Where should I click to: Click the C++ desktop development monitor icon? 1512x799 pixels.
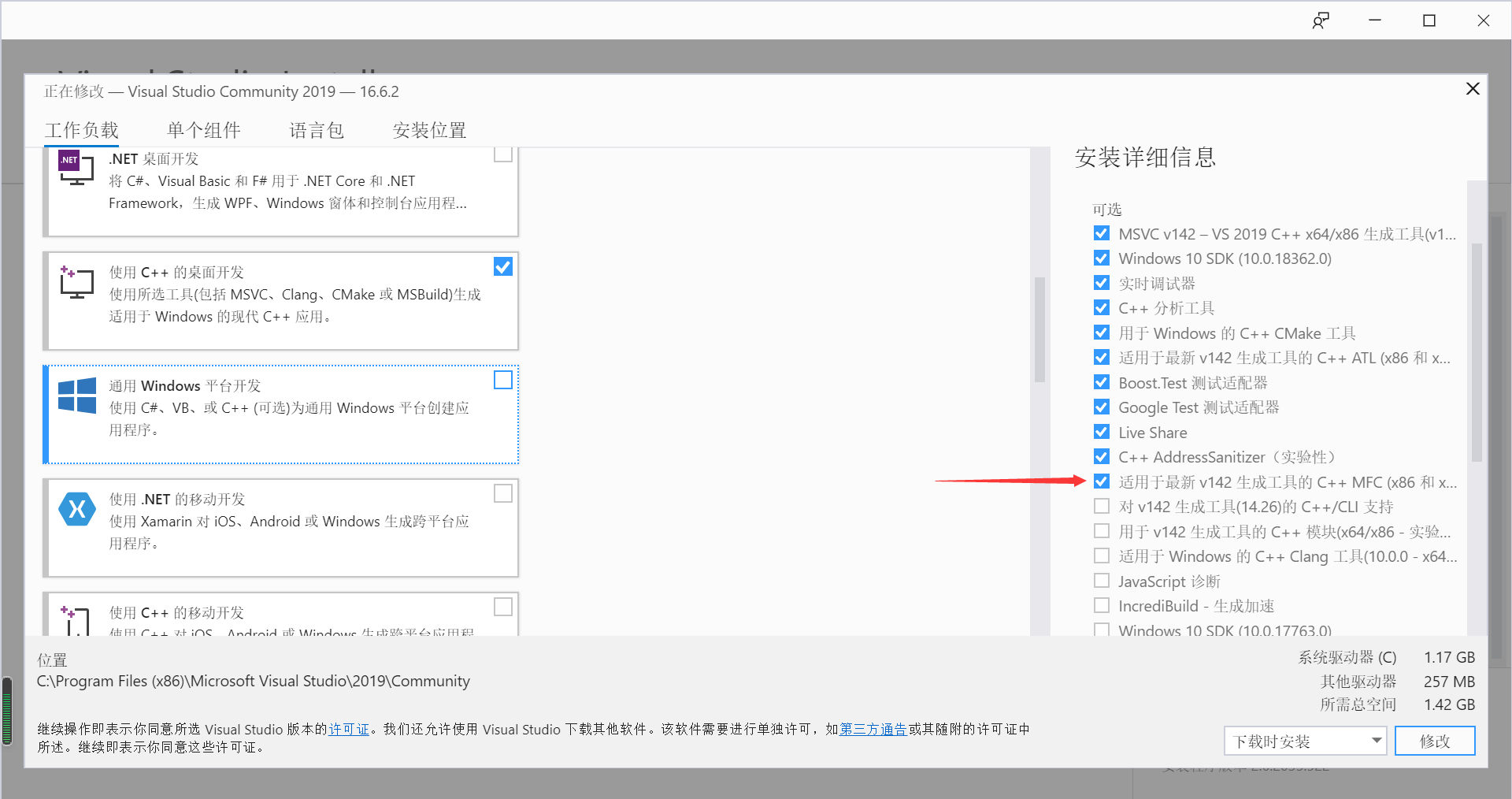click(76, 281)
